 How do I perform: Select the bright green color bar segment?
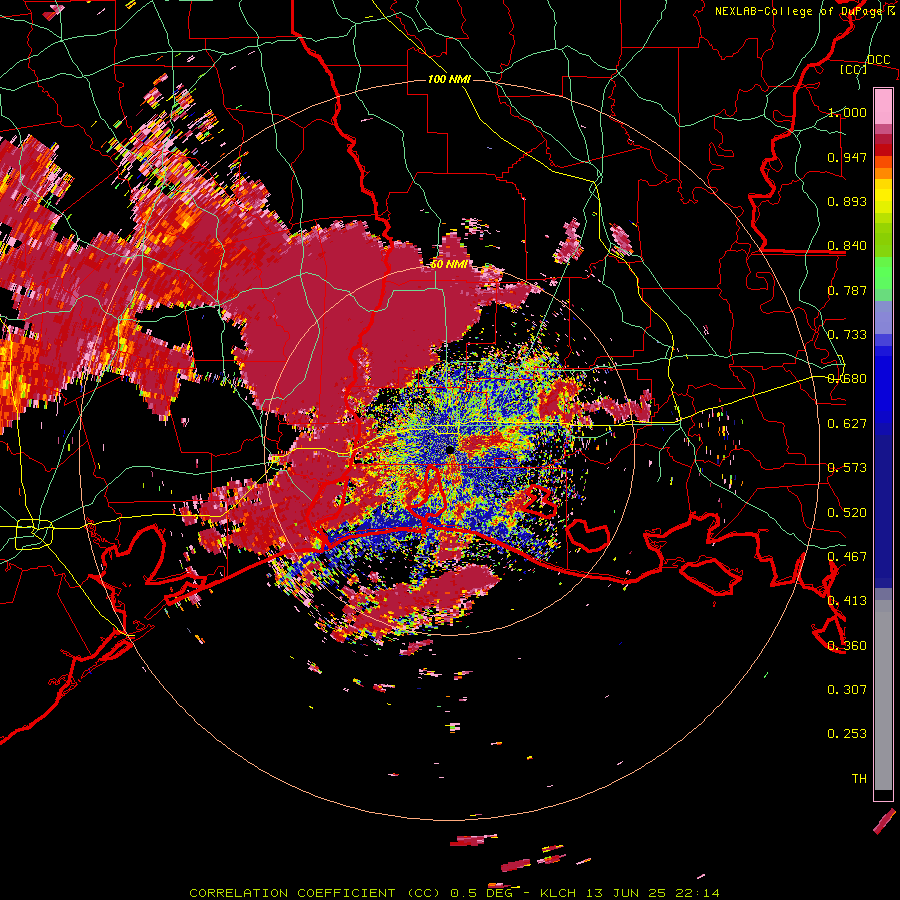[883, 273]
